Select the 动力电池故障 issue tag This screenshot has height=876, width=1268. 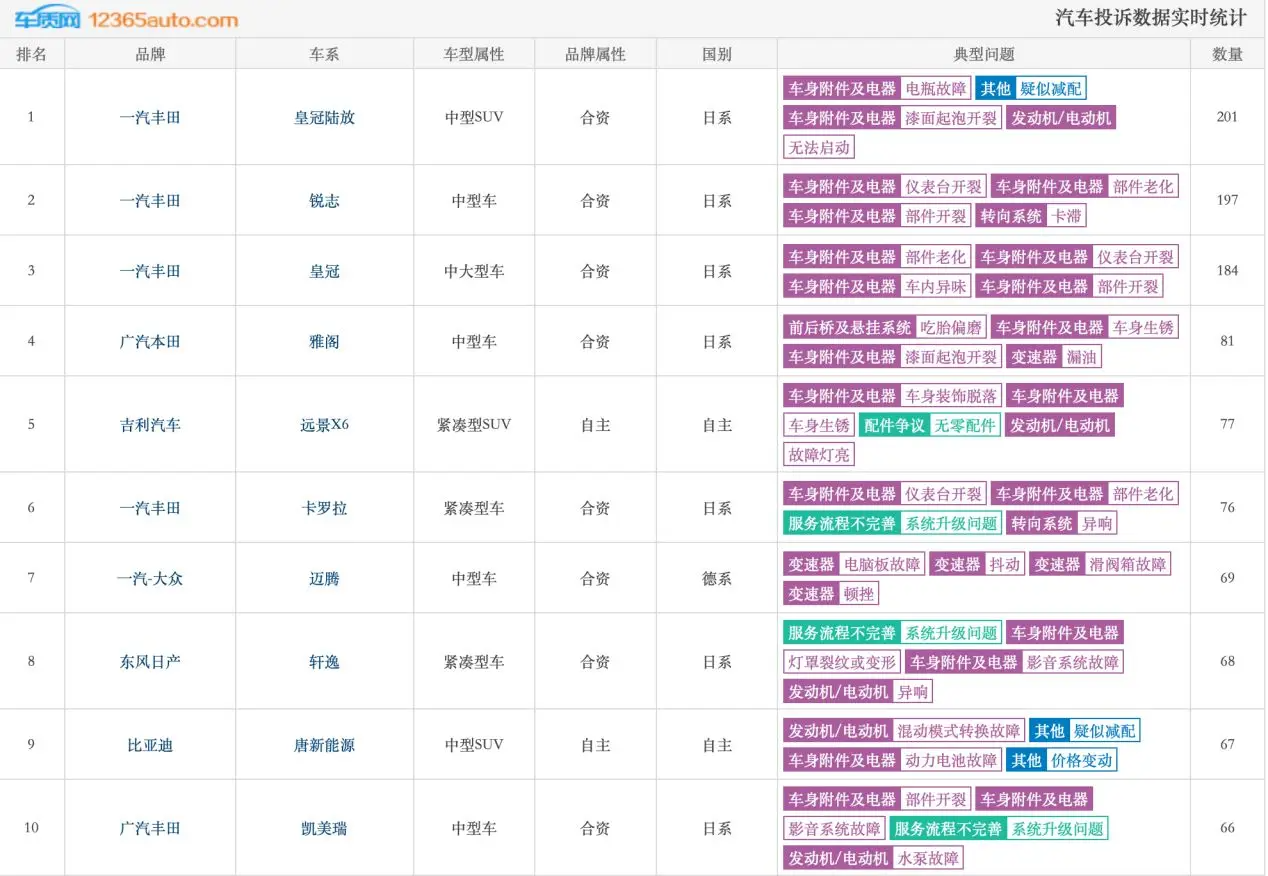pyautogui.click(x=951, y=760)
